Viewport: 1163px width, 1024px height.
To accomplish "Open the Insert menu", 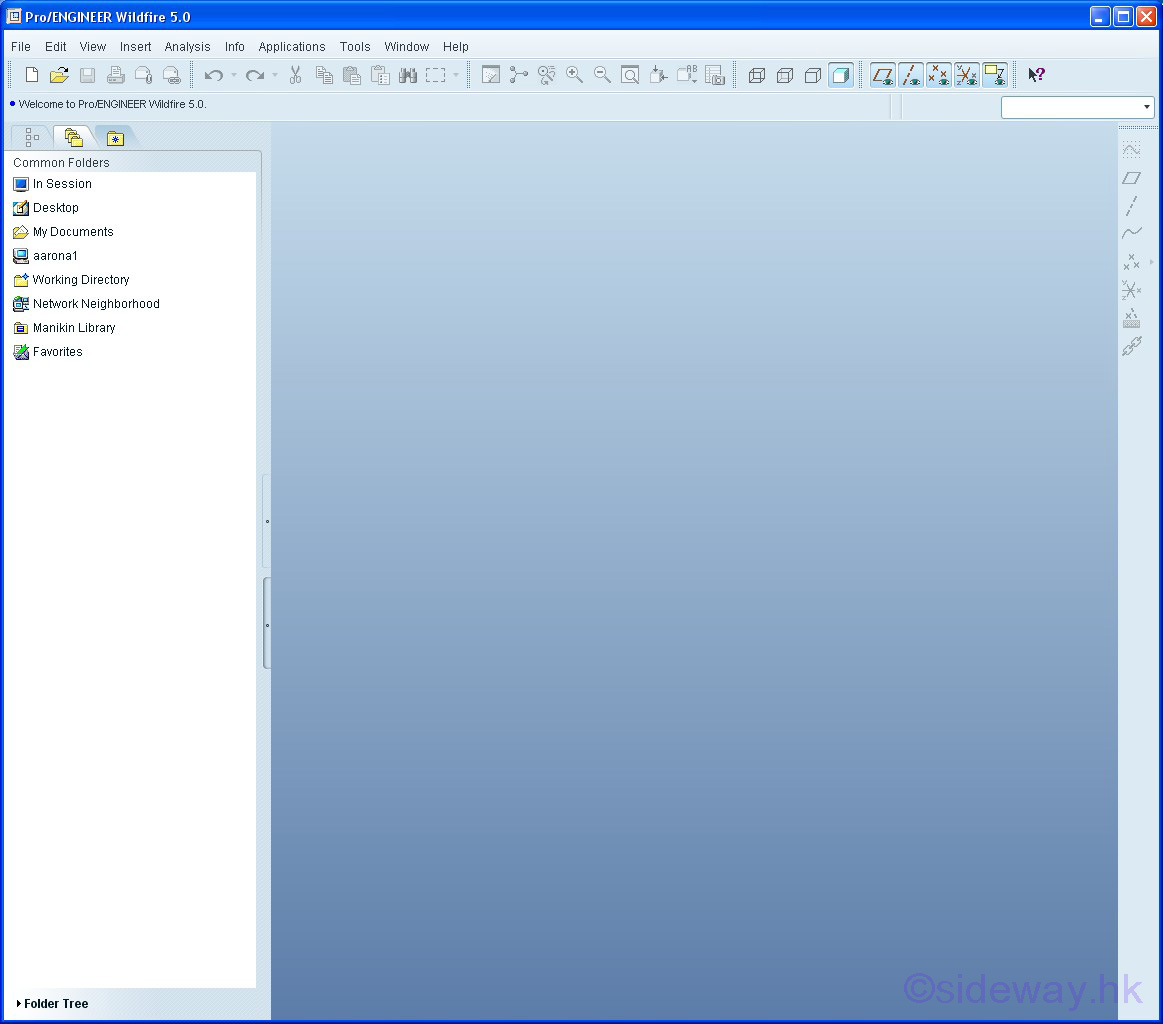I will [x=136, y=47].
